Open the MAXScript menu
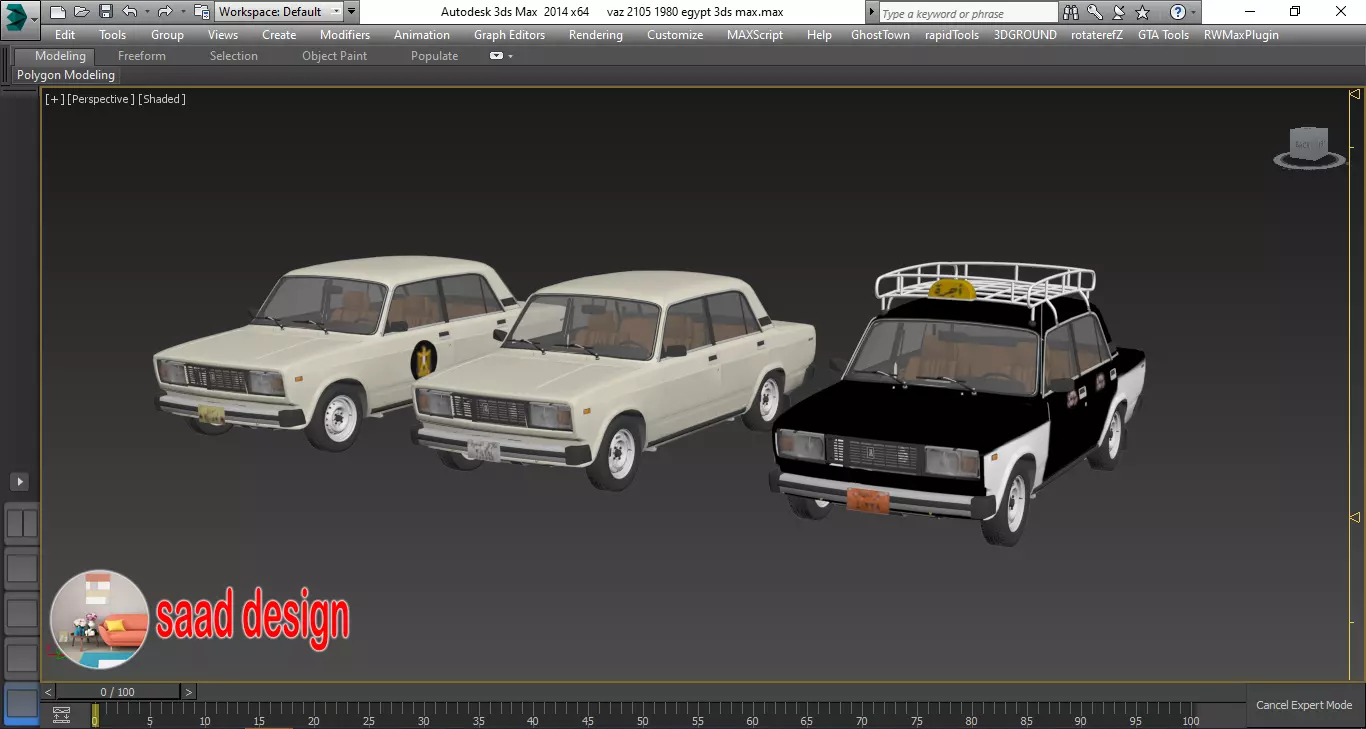This screenshot has height=729, width=1366. tap(755, 35)
